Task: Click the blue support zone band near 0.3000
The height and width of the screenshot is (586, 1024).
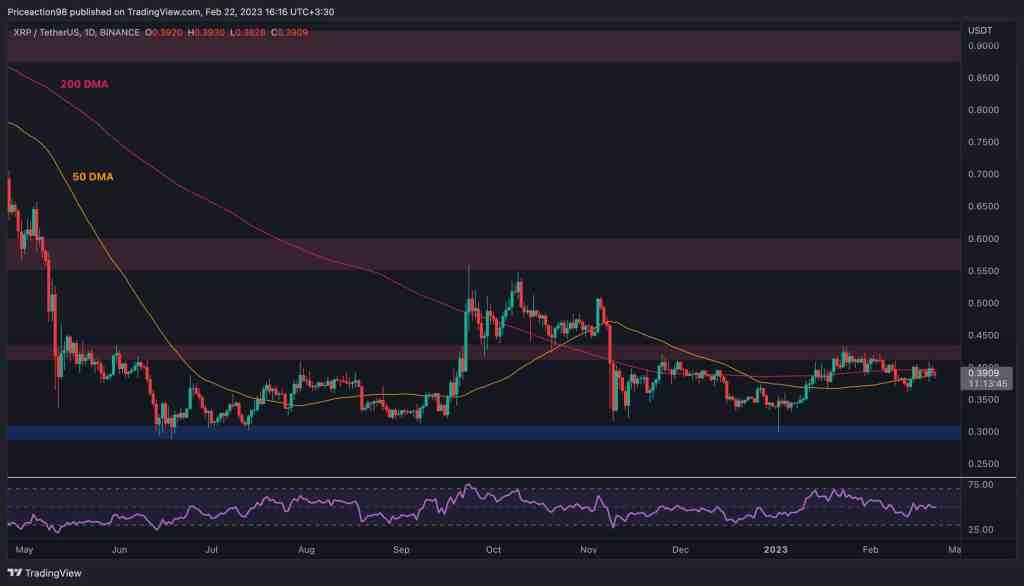Action: (484, 432)
